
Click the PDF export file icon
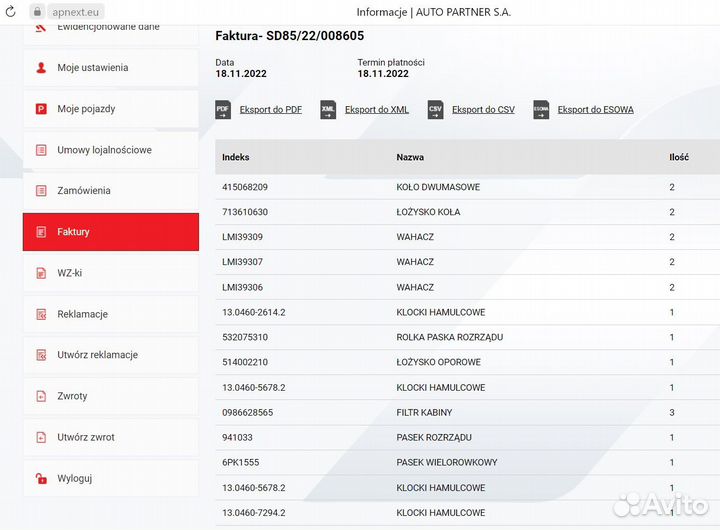coord(223,110)
